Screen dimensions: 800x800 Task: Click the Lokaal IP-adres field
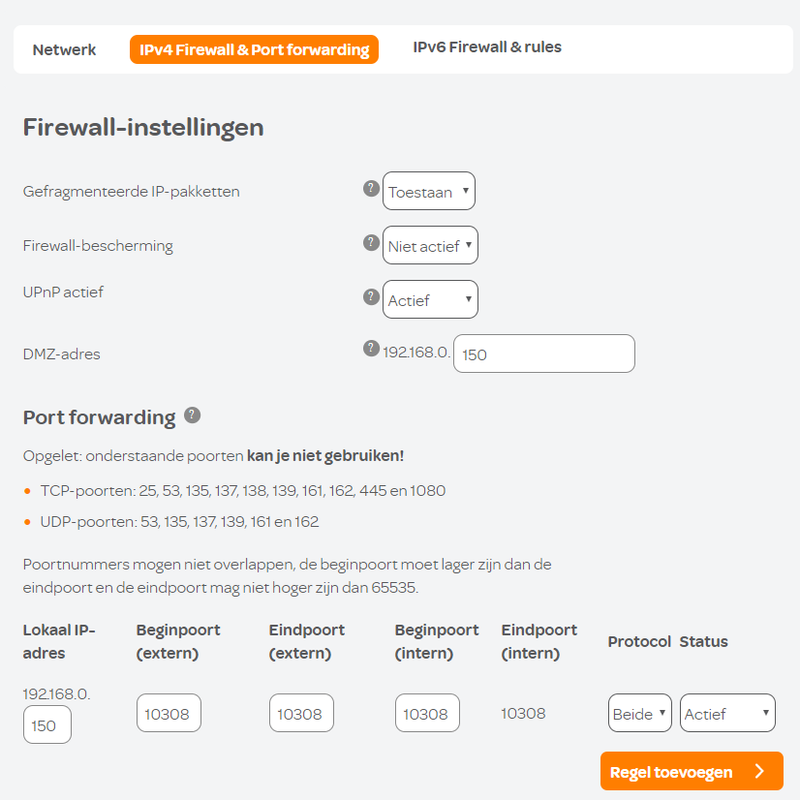tap(47, 724)
